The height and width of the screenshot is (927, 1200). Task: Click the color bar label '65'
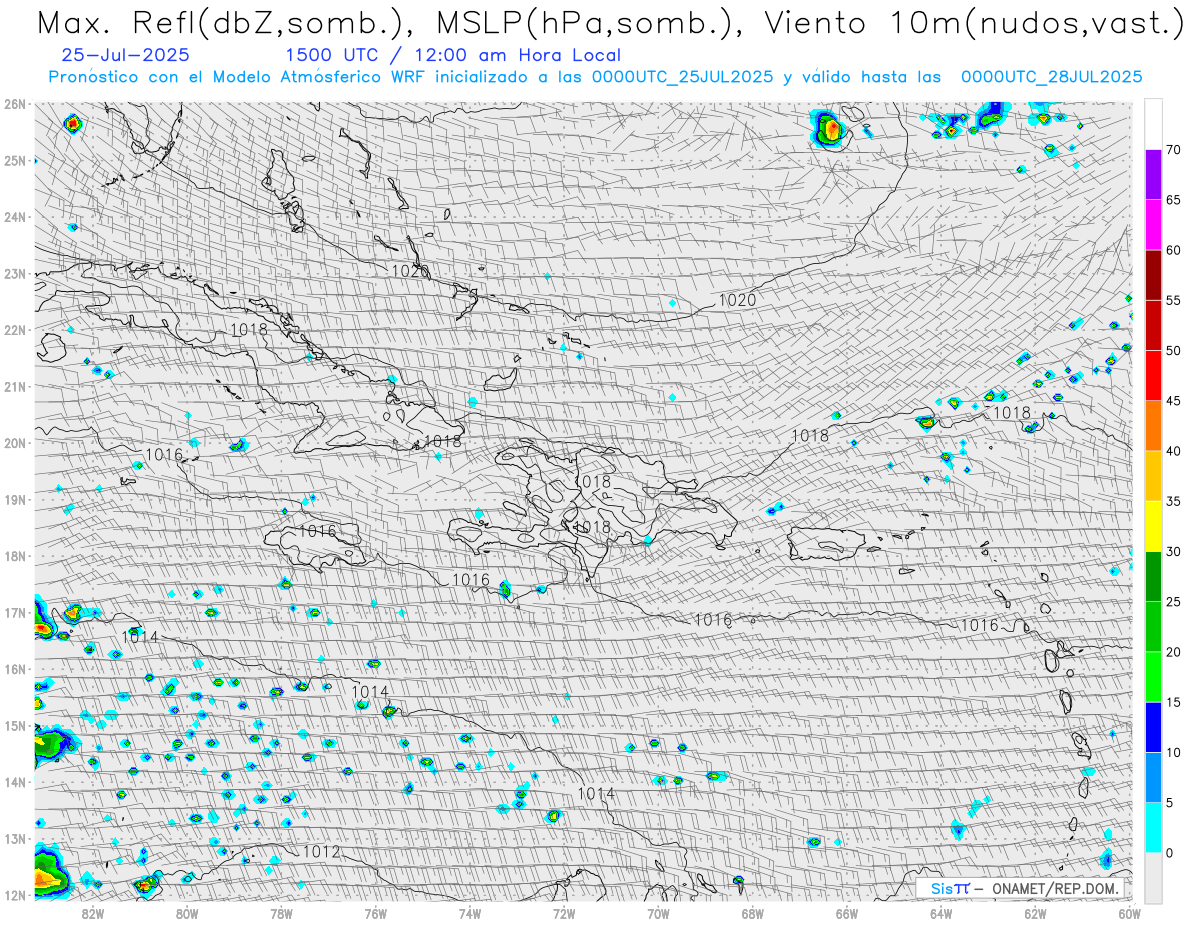[x=1174, y=200]
